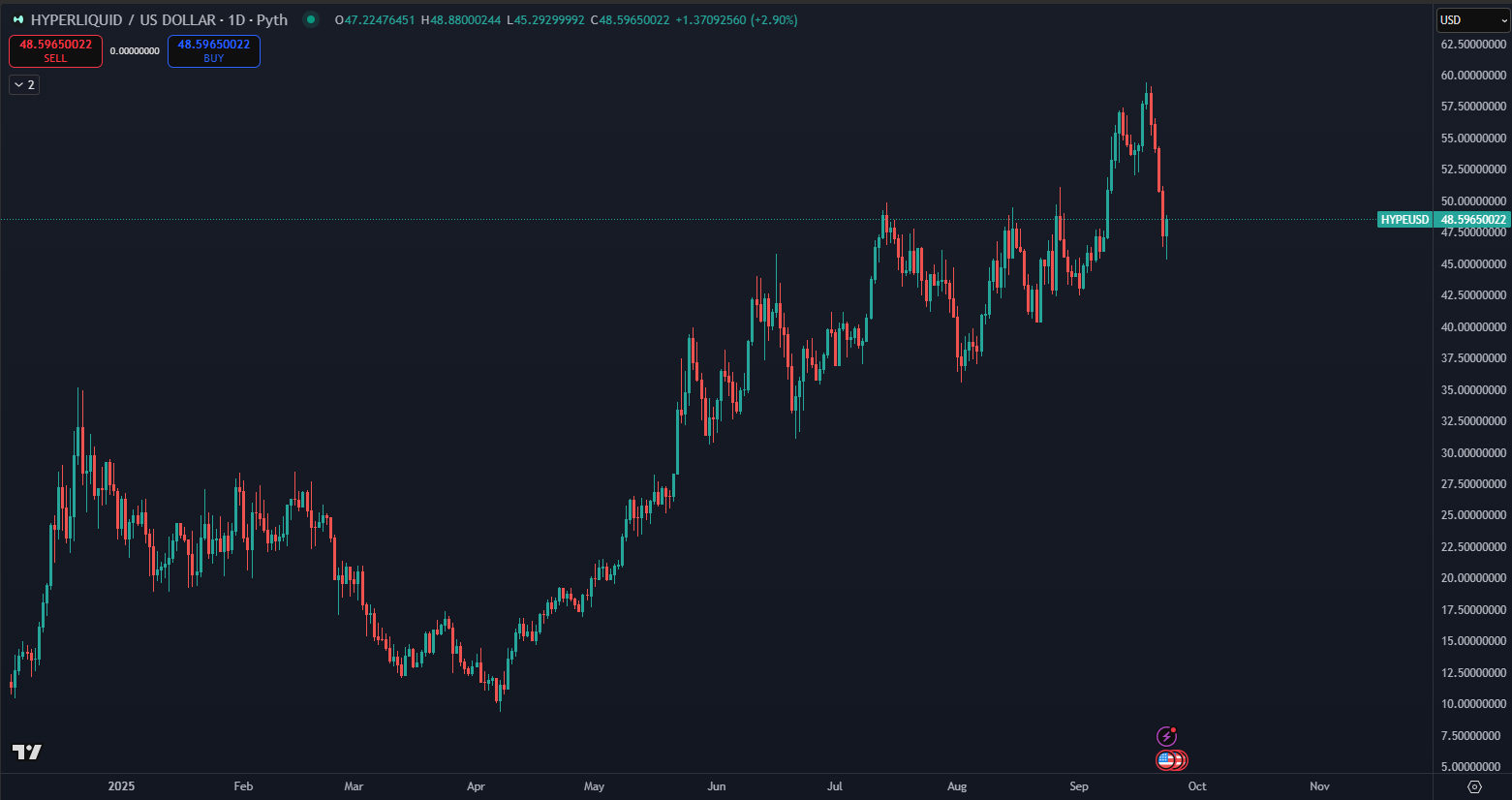Screen dimensions: 1512x800
Task: Click the 30.00000000 price scale label
Action: pyautogui.click(x=1473, y=453)
